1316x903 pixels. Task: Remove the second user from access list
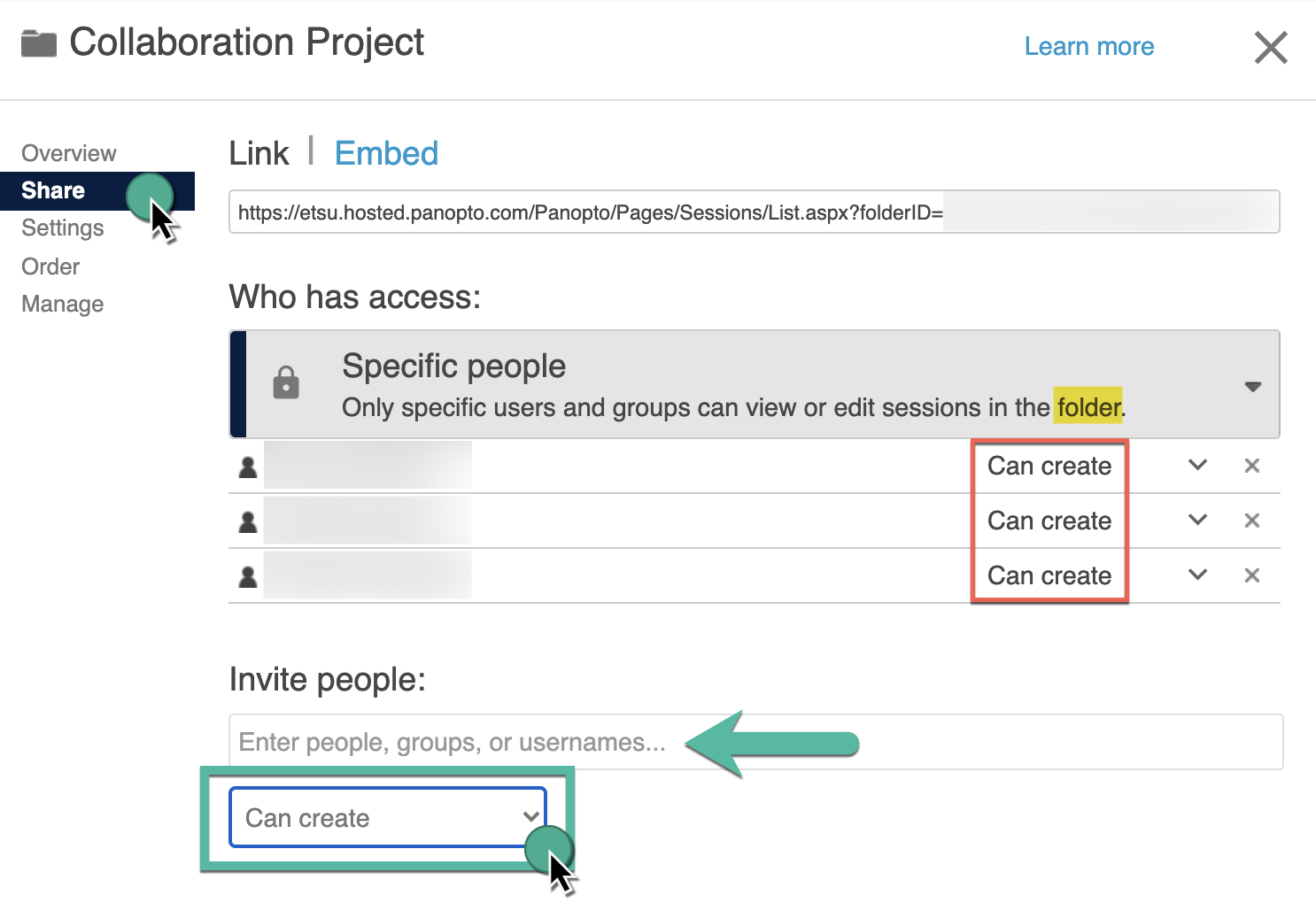pos(1251,521)
